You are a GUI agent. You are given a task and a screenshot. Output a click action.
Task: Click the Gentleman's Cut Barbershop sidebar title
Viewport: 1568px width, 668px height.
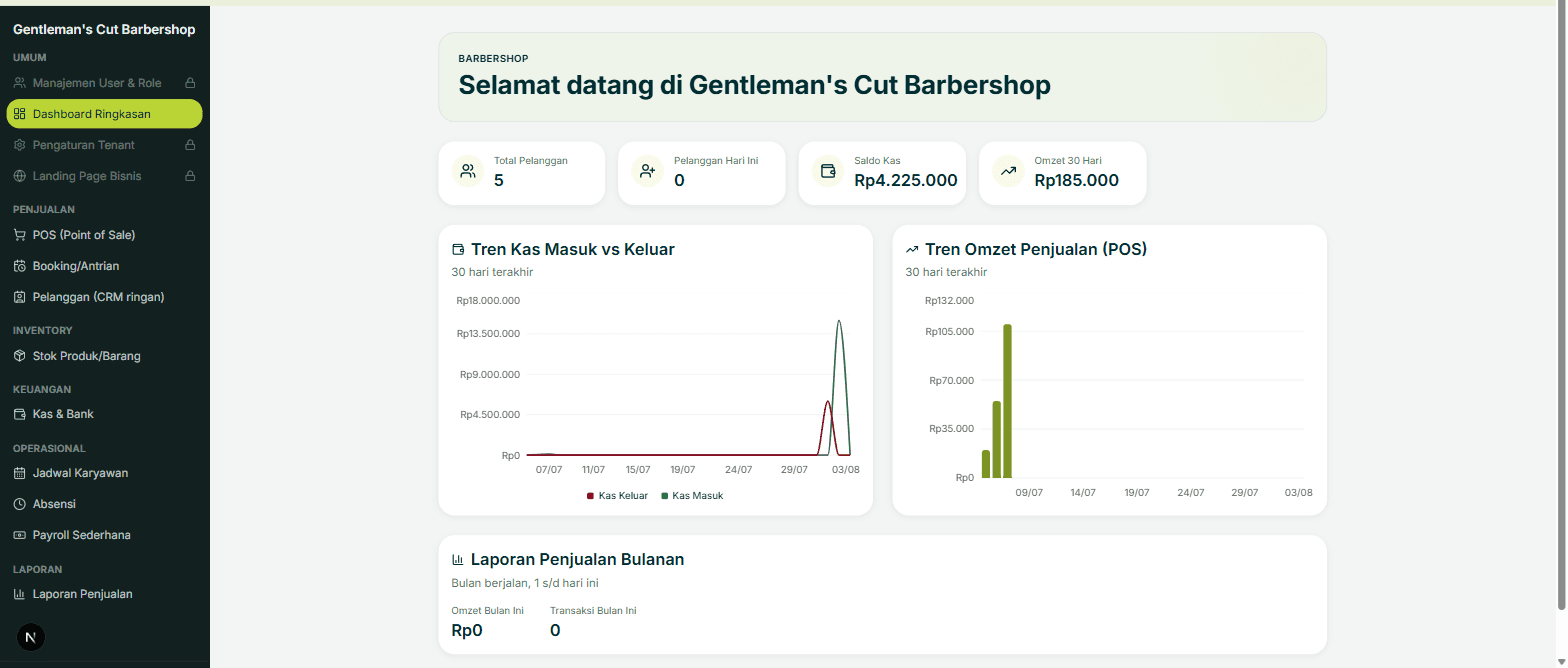pyautogui.click(x=104, y=30)
